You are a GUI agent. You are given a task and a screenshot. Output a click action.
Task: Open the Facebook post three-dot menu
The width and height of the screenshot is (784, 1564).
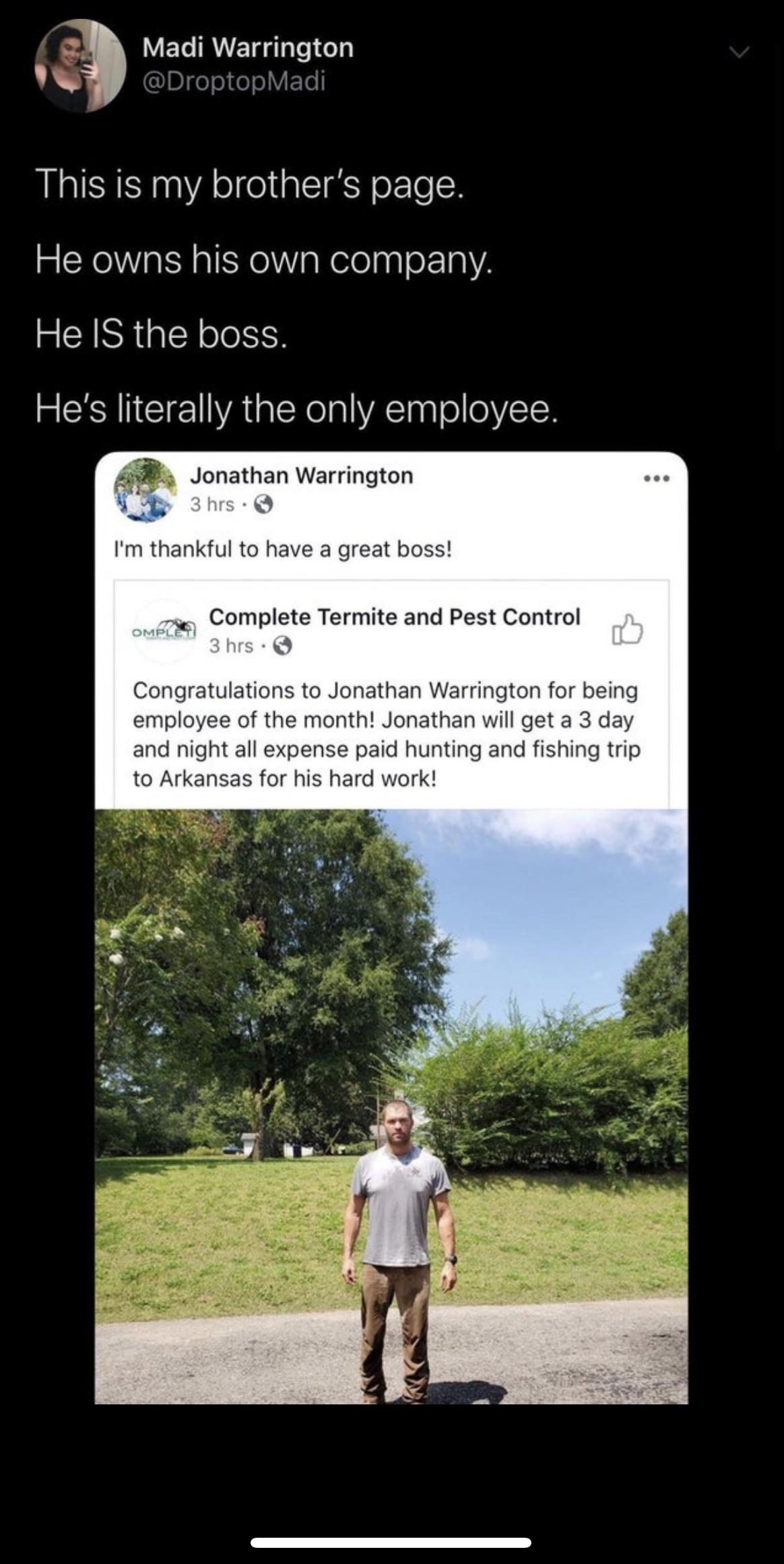click(656, 479)
